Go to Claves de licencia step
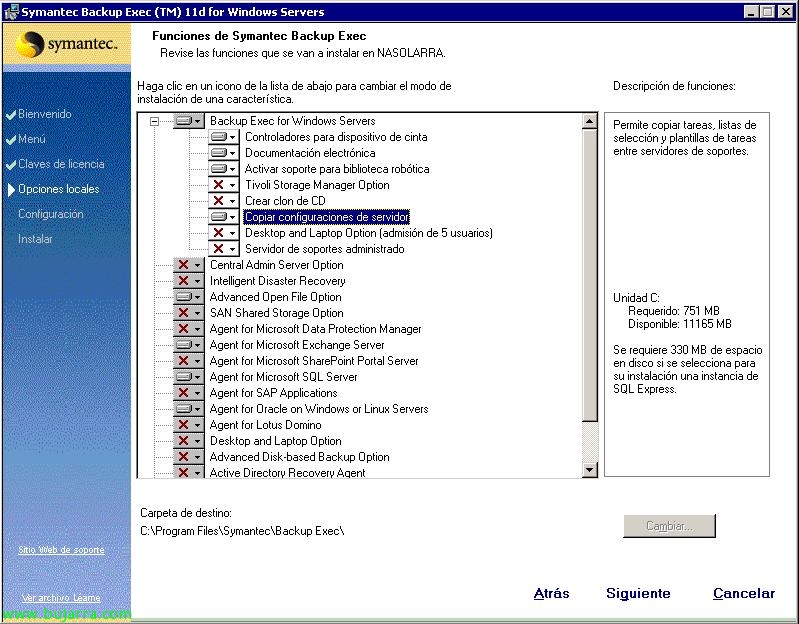This screenshot has width=799, height=624. coord(61,164)
